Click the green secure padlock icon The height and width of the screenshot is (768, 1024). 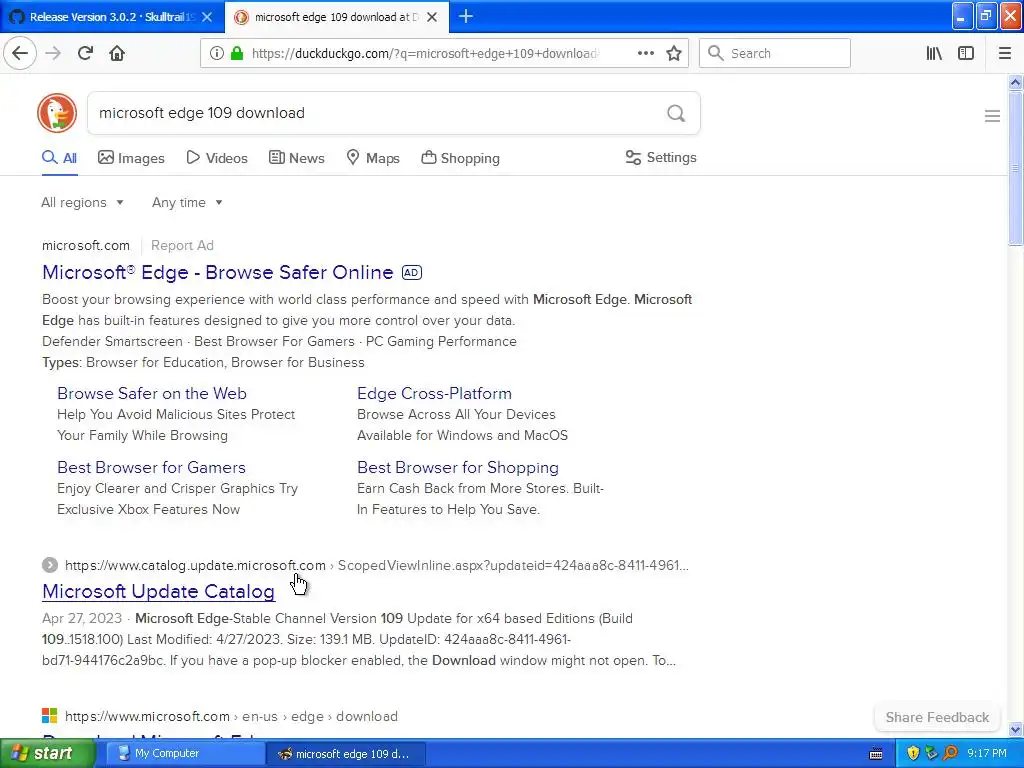coord(236,53)
